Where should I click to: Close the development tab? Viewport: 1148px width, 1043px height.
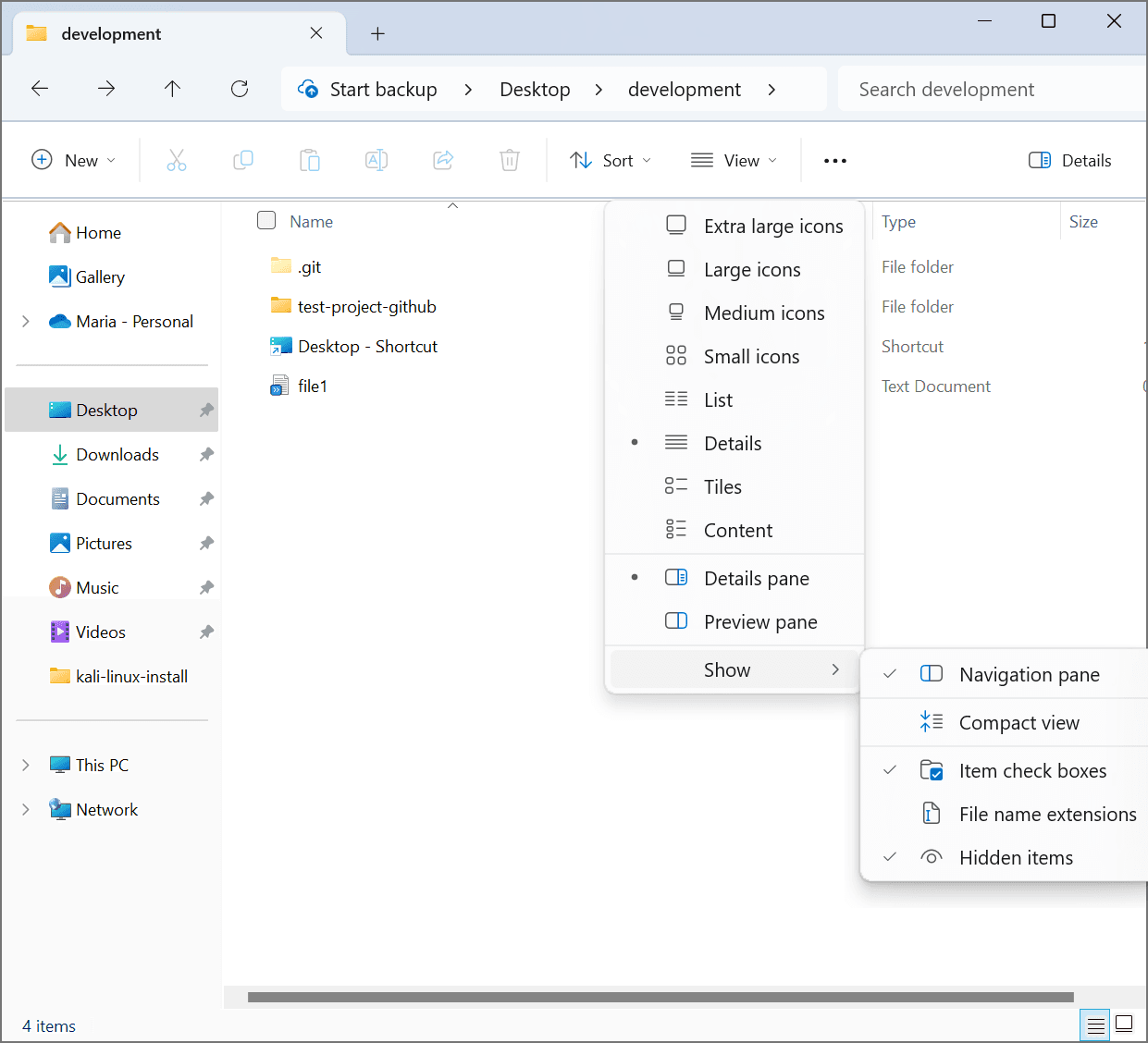tap(316, 33)
